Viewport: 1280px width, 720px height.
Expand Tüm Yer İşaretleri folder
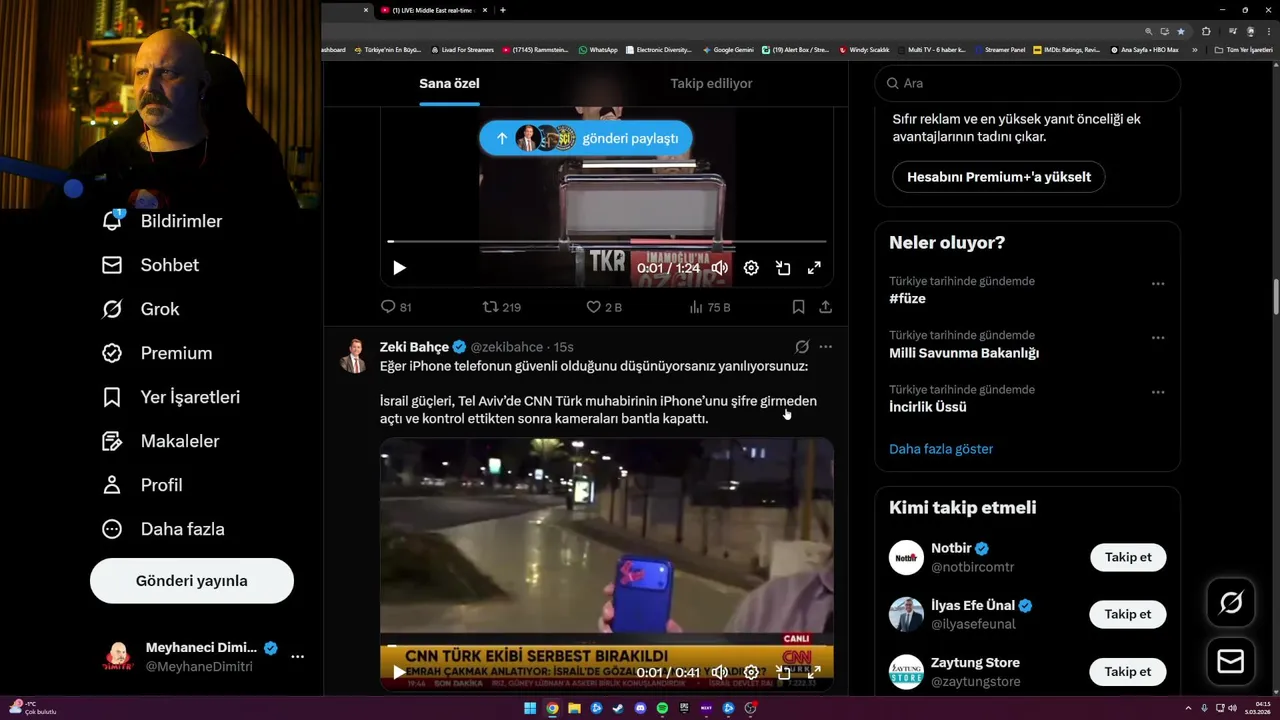click(x=1243, y=49)
